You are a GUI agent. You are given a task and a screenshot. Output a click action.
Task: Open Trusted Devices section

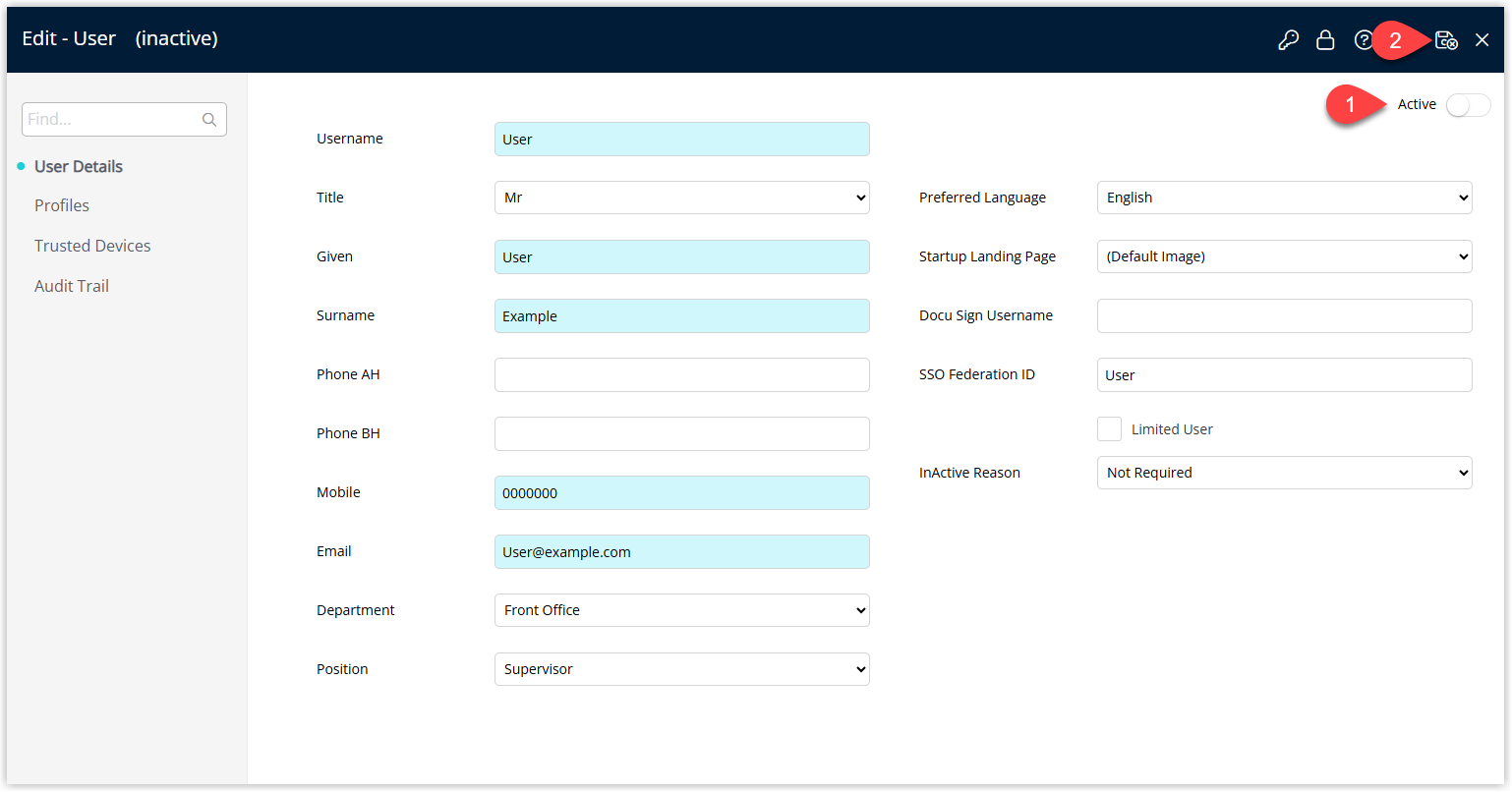[92, 246]
